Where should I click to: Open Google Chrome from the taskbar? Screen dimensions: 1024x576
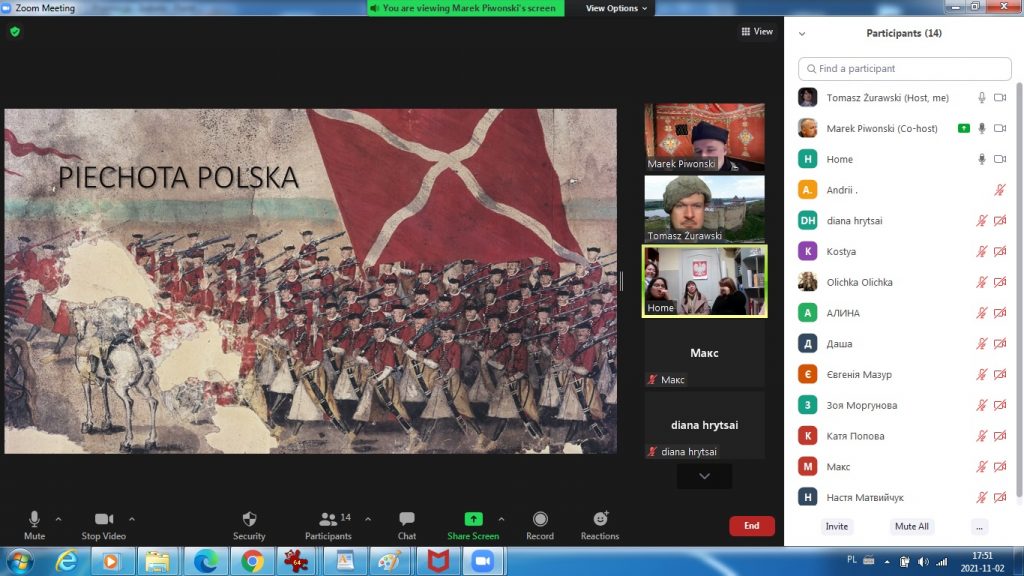point(251,561)
